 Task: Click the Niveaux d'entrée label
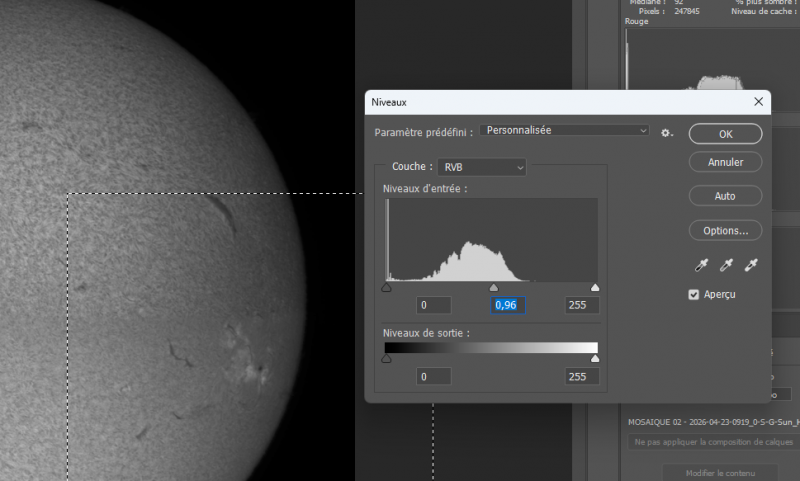425,189
